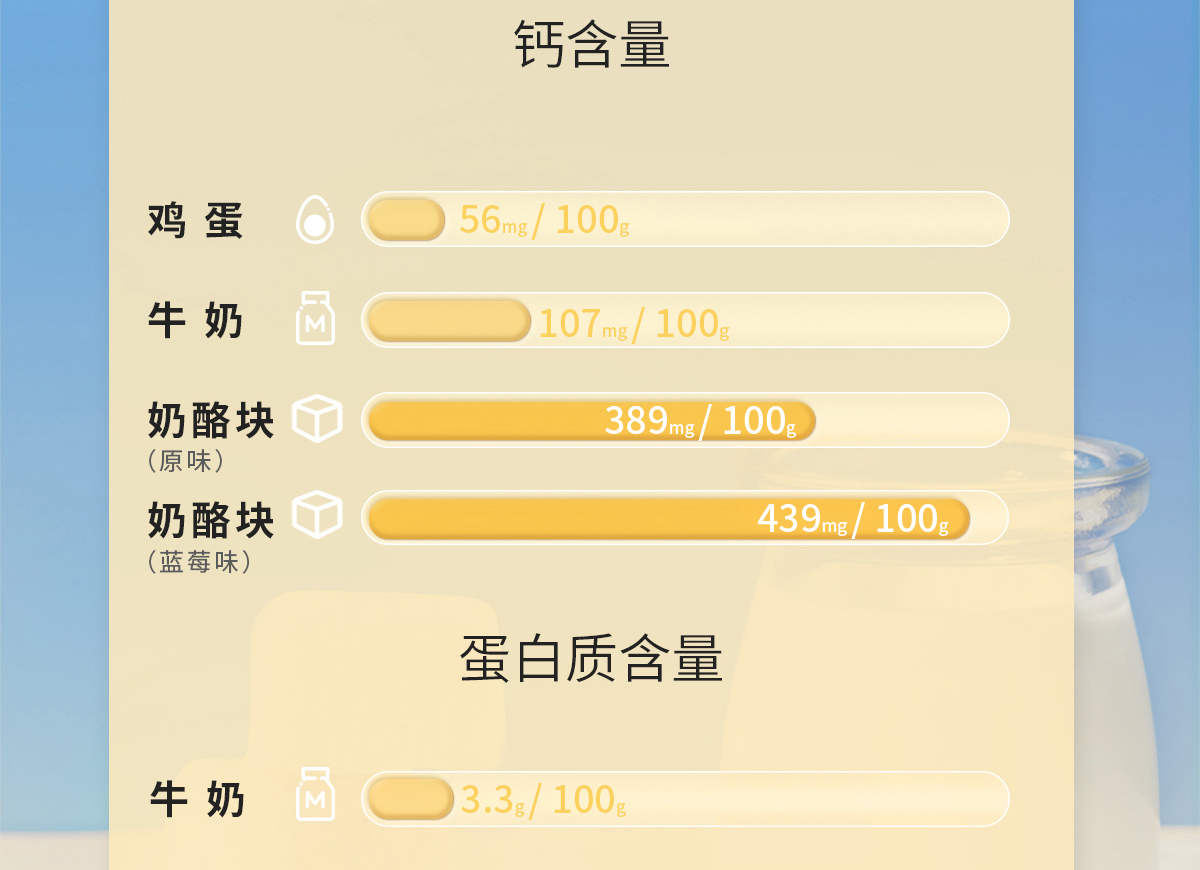Click the (蓝莓味) subtitle text
This screenshot has height=870, width=1200.
(198, 562)
